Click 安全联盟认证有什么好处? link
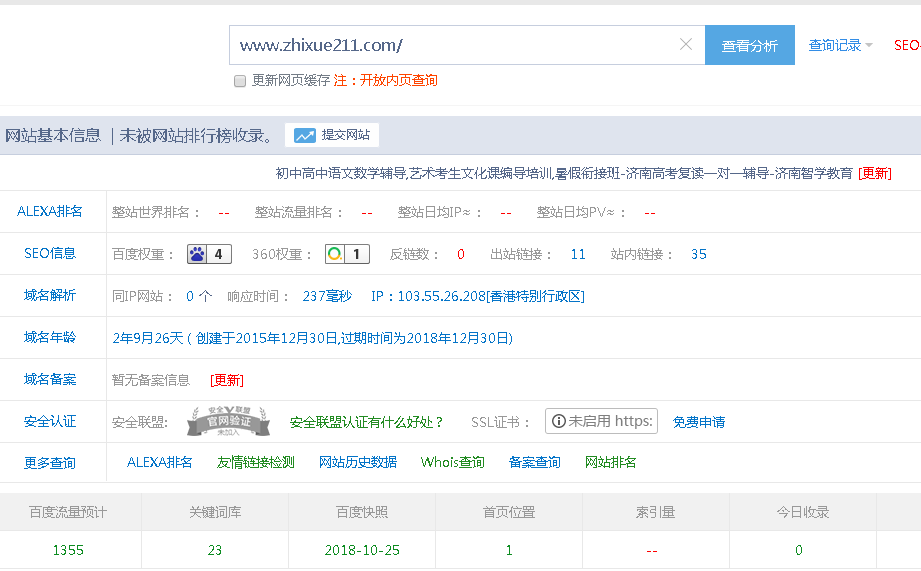The image size is (921, 571). [366, 422]
